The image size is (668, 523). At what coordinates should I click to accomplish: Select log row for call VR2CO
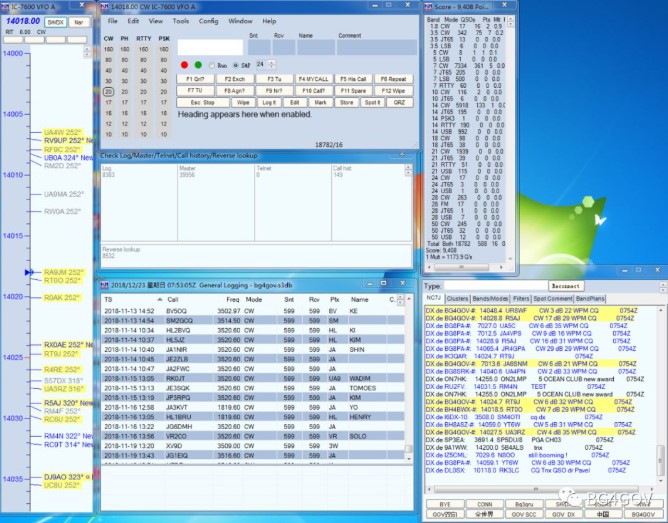coord(253,436)
